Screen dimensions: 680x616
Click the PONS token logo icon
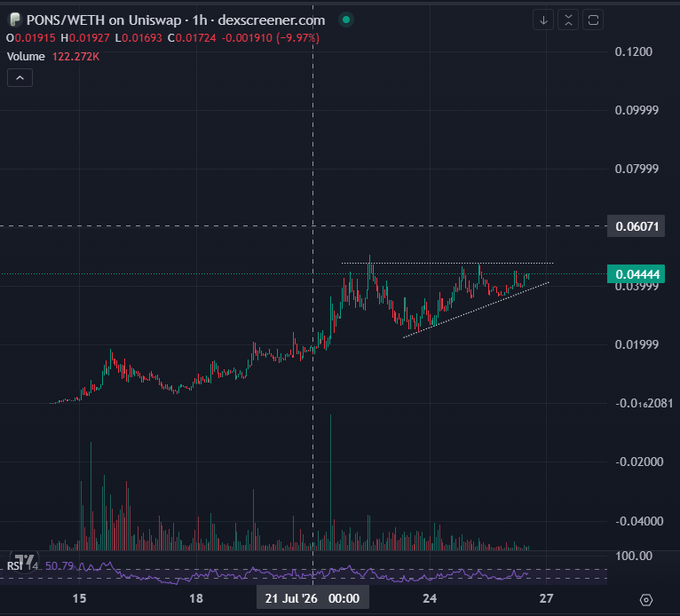coord(15,20)
